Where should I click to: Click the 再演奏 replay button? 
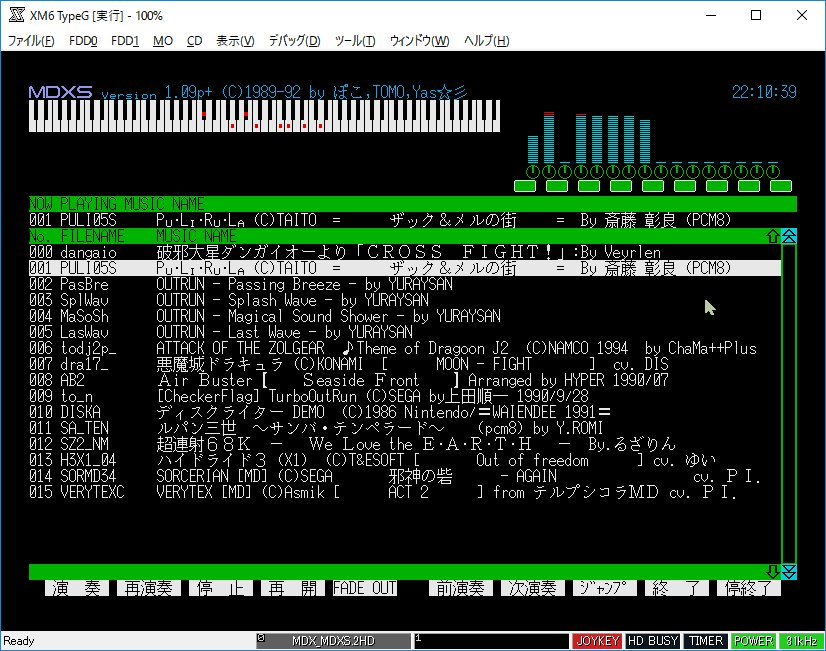click(x=149, y=588)
